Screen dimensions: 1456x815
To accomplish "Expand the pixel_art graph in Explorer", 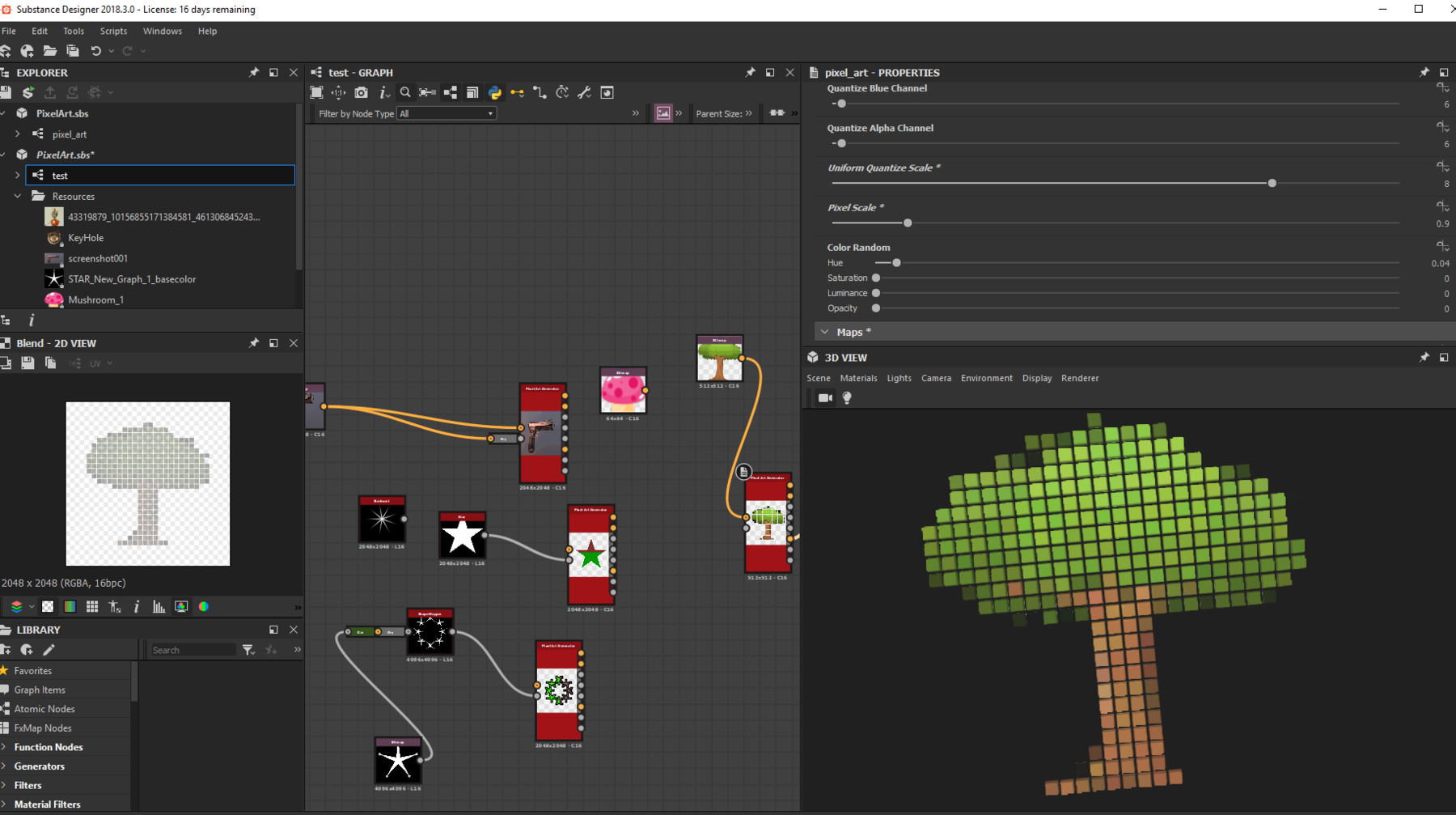I will [17, 134].
